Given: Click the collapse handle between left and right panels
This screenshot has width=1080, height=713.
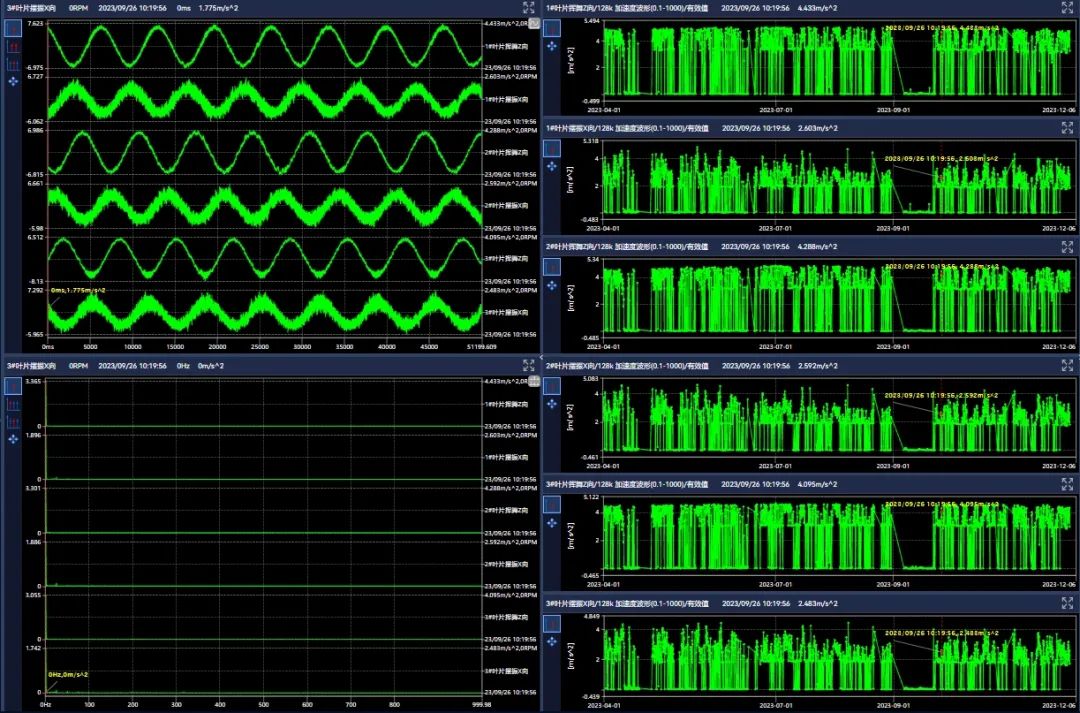Looking at the screenshot, I should [540, 356].
